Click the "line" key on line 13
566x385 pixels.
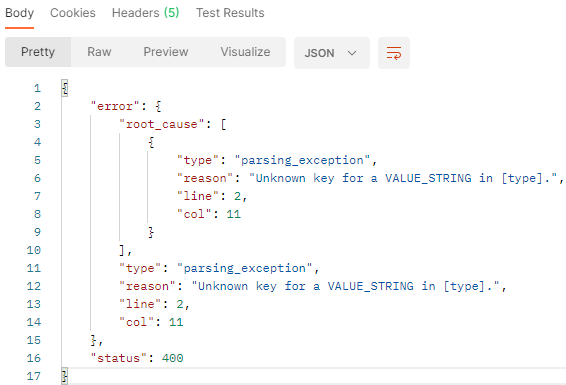pos(140,304)
